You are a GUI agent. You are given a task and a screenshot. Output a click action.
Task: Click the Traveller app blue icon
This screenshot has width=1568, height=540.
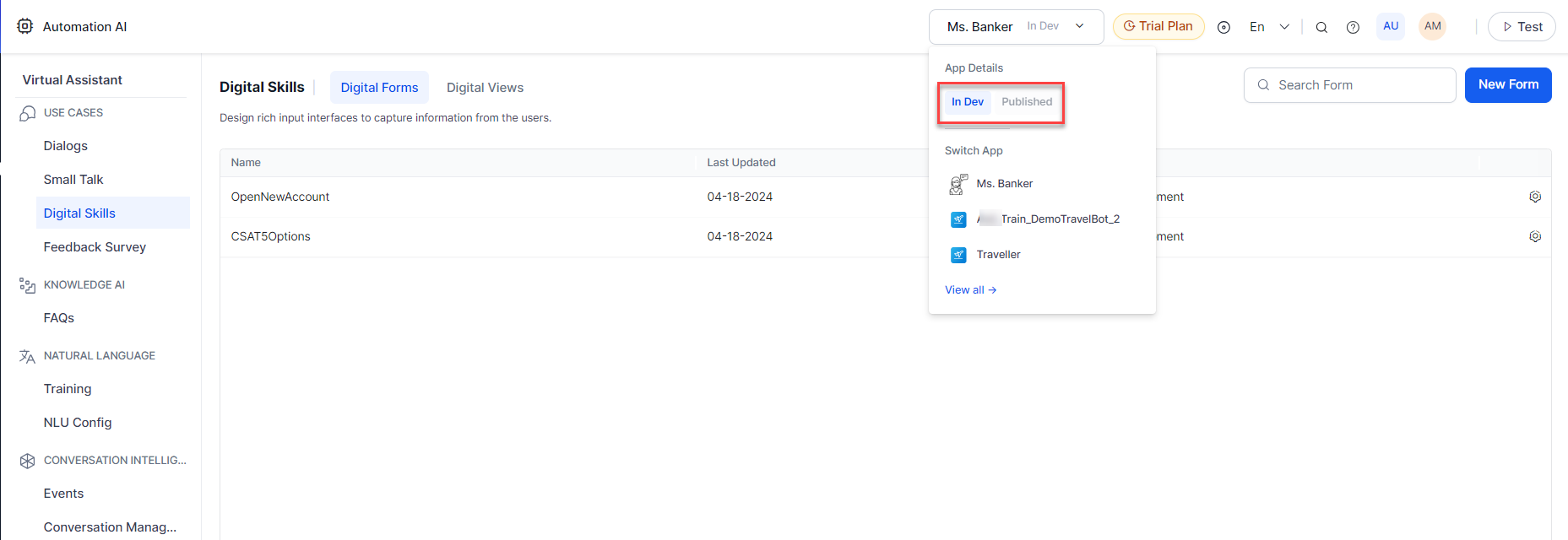[958, 255]
